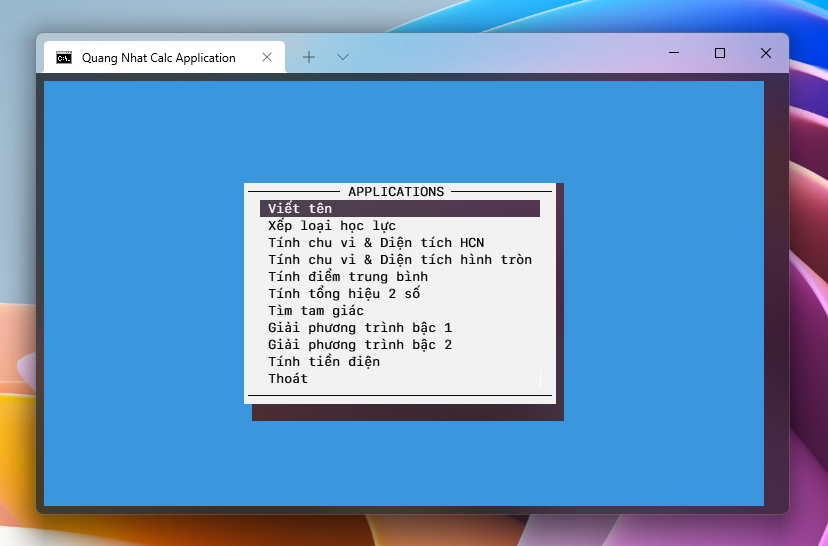The image size is (828, 546).
Task: Maximize the terminal window
Action: (720, 53)
